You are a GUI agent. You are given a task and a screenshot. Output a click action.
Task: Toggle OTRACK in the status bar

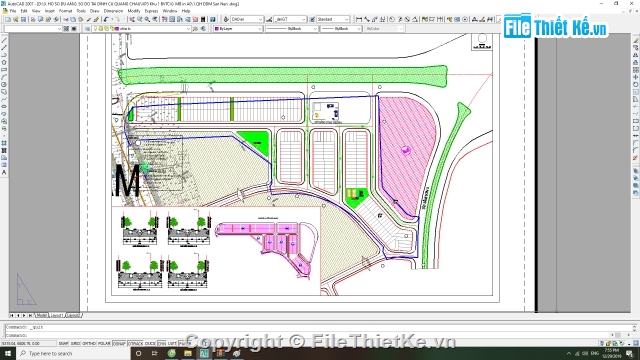click(135, 344)
